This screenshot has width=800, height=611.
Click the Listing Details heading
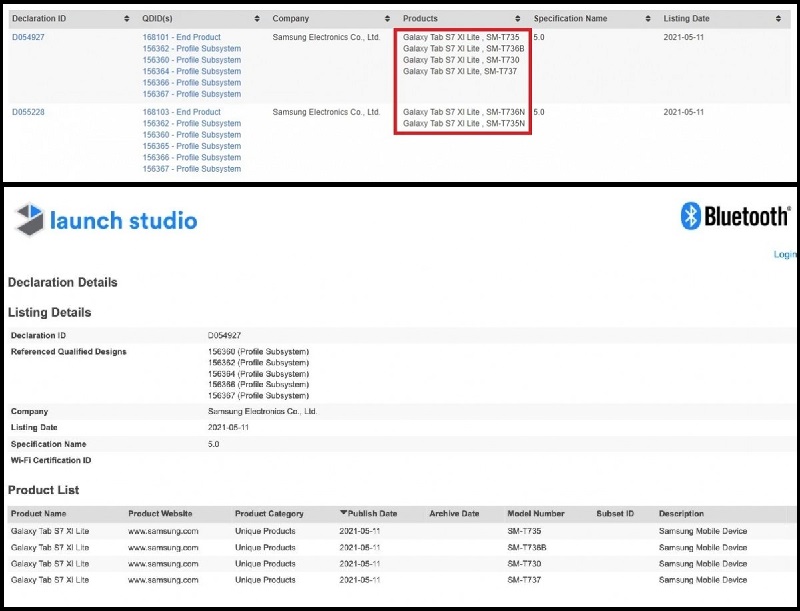[x=49, y=312]
